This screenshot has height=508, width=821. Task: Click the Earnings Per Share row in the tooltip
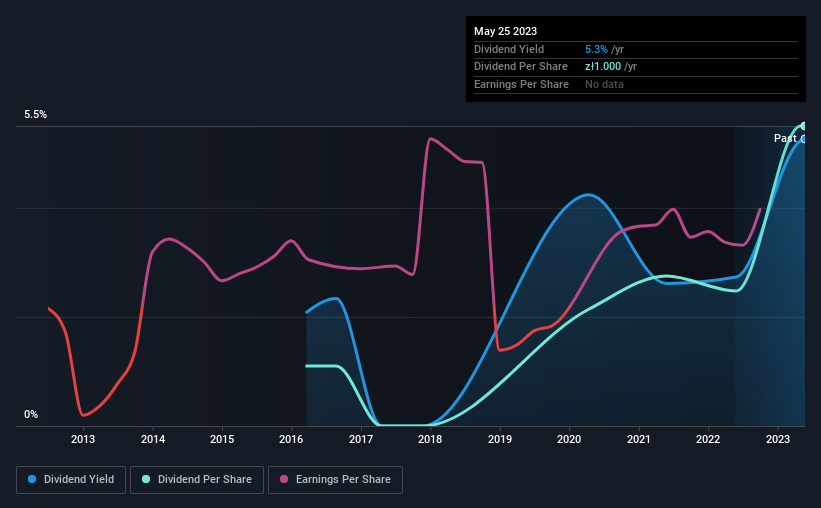pyautogui.click(x=636, y=84)
